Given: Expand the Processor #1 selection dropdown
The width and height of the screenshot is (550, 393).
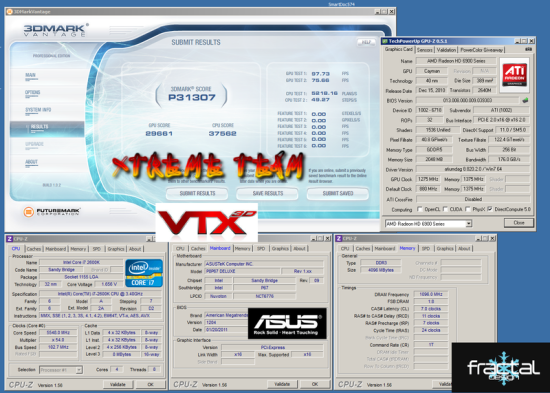Looking at the screenshot, I should (x=61, y=370).
